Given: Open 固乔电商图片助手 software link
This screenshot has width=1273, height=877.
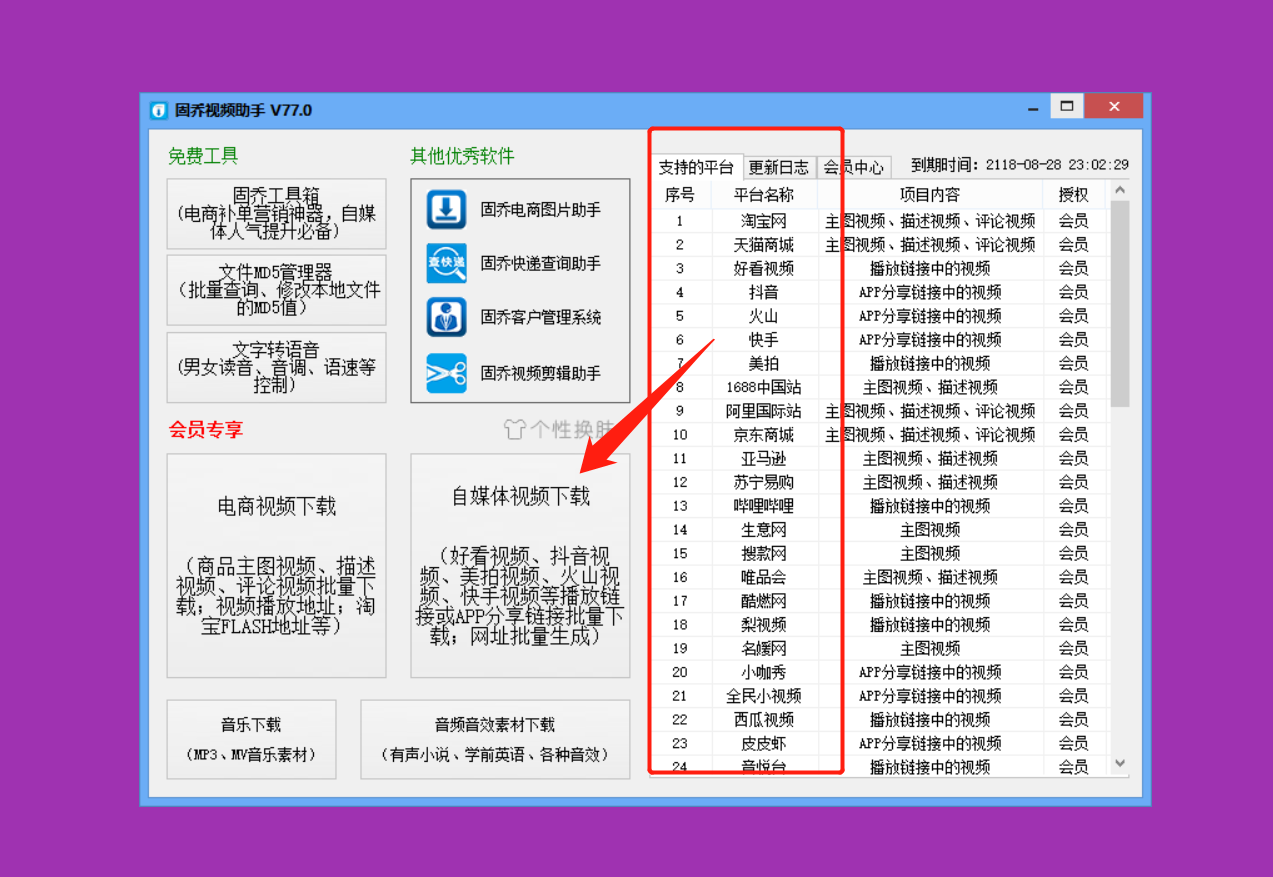Looking at the screenshot, I should coord(540,210).
